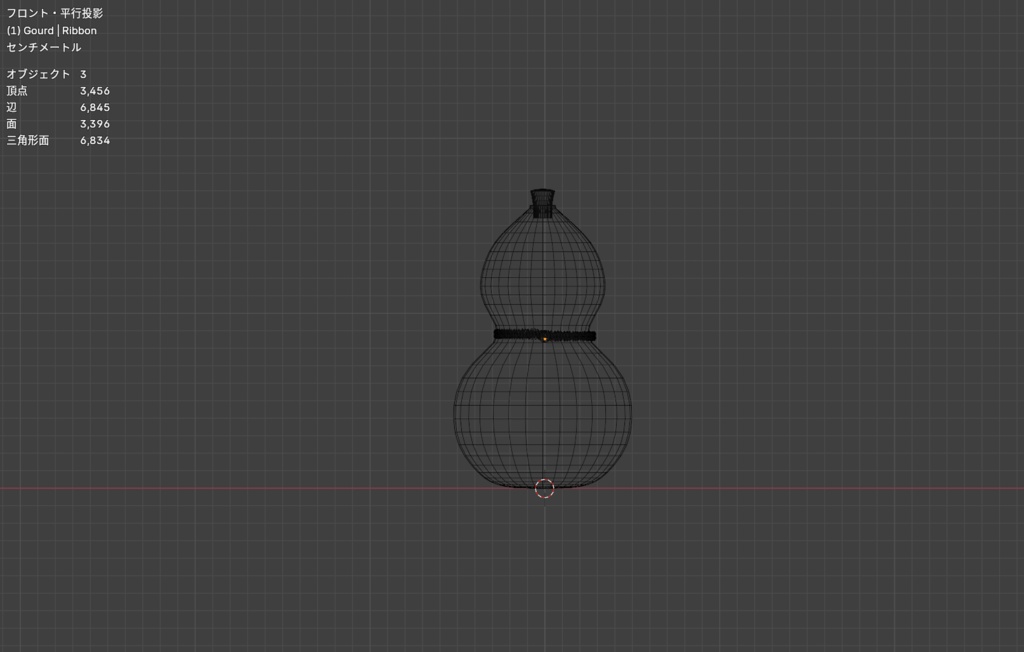Viewport: 1024px width, 652px height.
Task: Click the (1) Gourd | Ribbon object name text
Action: [52, 30]
